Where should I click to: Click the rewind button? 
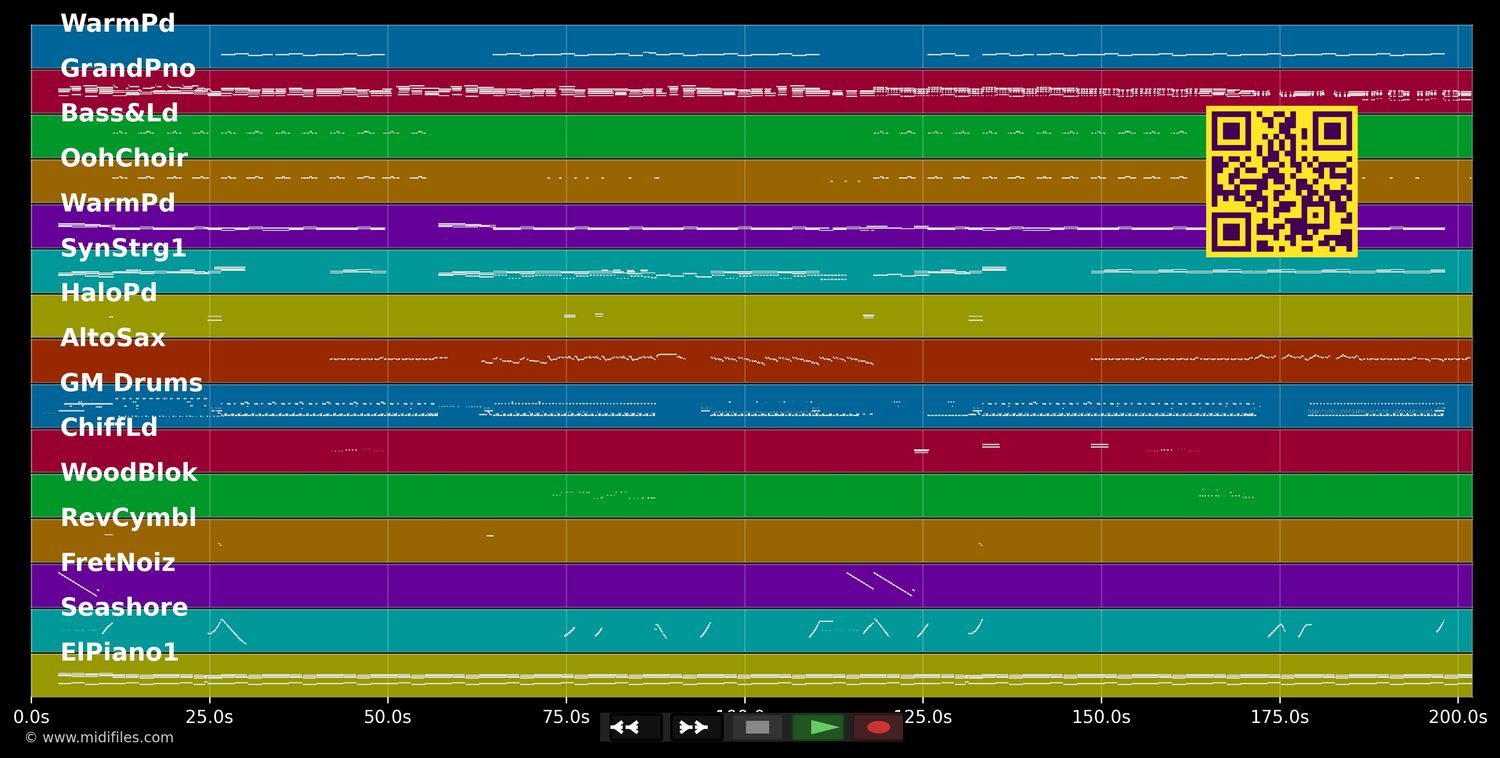tap(636, 727)
